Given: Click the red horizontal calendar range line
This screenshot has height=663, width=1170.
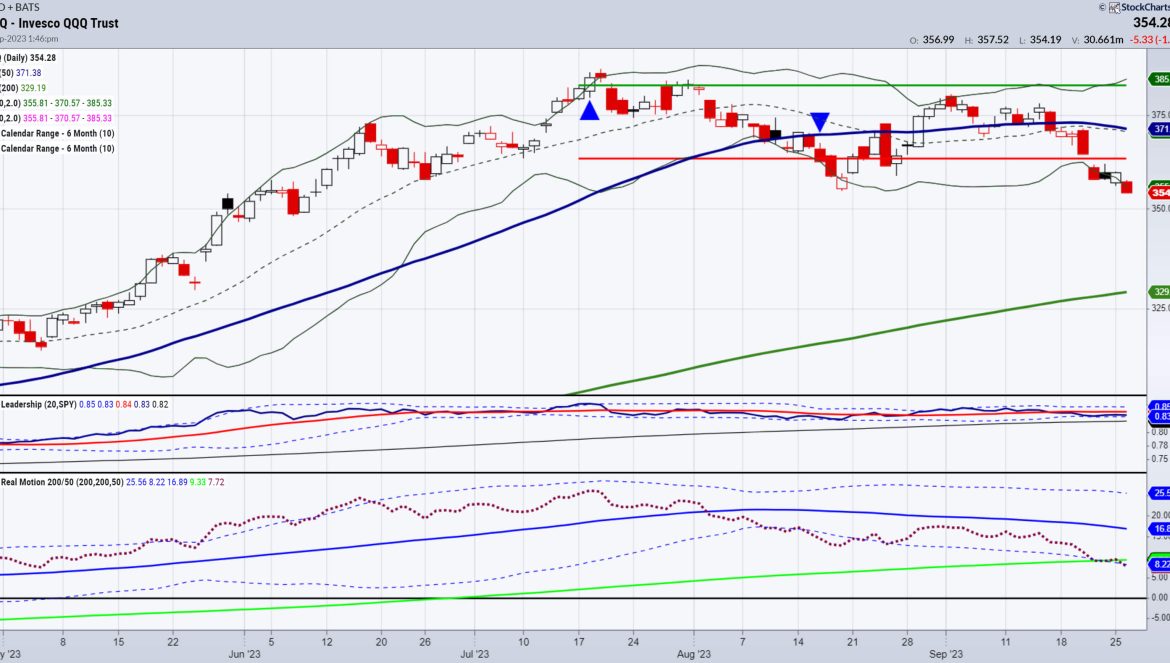Looking at the screenshot, I should (x=852, y=158).
